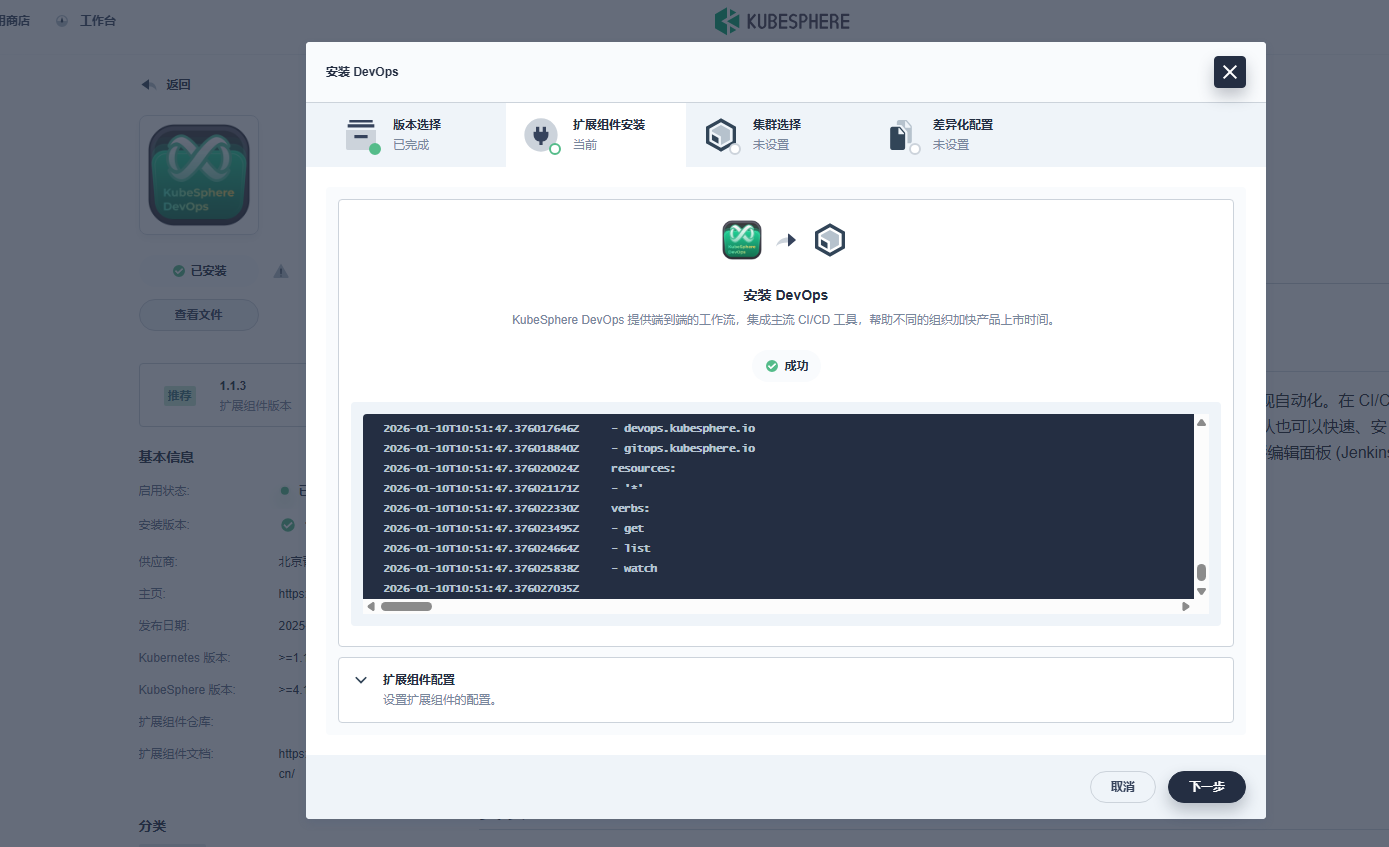Screen dimensions: 1389x847
Task: Click the green check icon in 安装版本 row
Action: (x=288, y=525)
